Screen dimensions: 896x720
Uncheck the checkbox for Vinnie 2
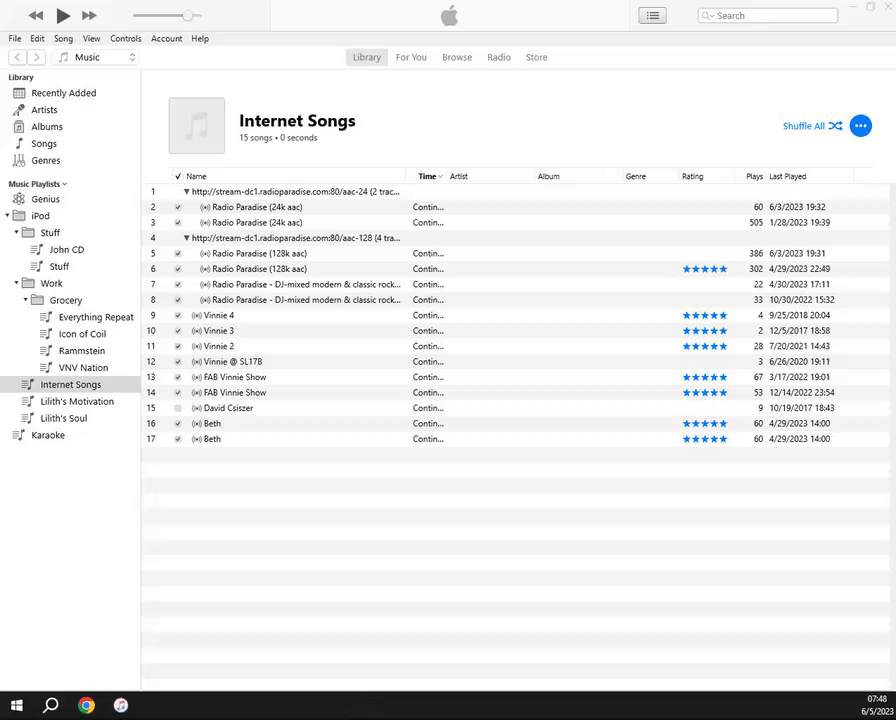(178, 346)
